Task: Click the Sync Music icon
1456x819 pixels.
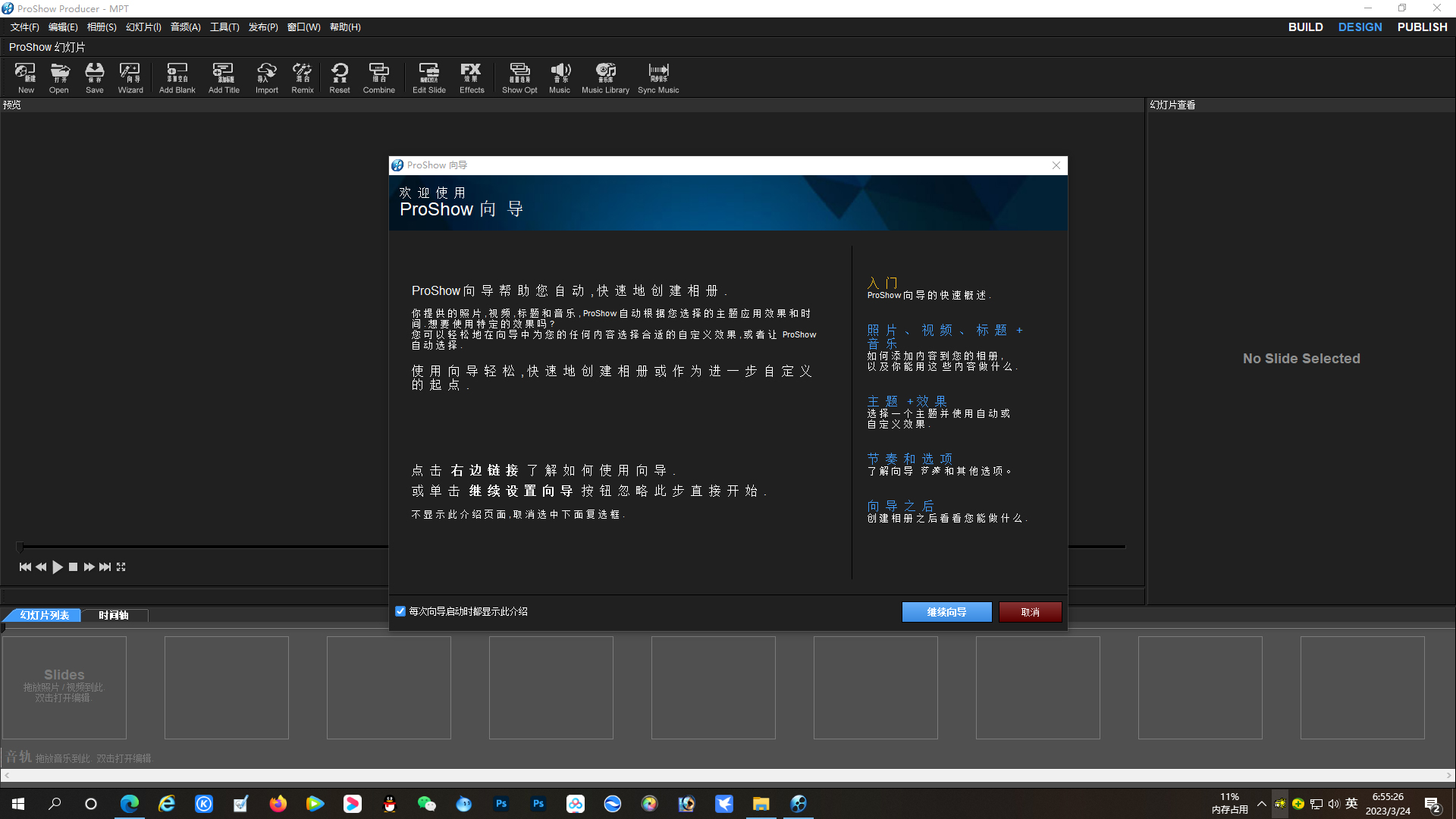Action: 658,78
